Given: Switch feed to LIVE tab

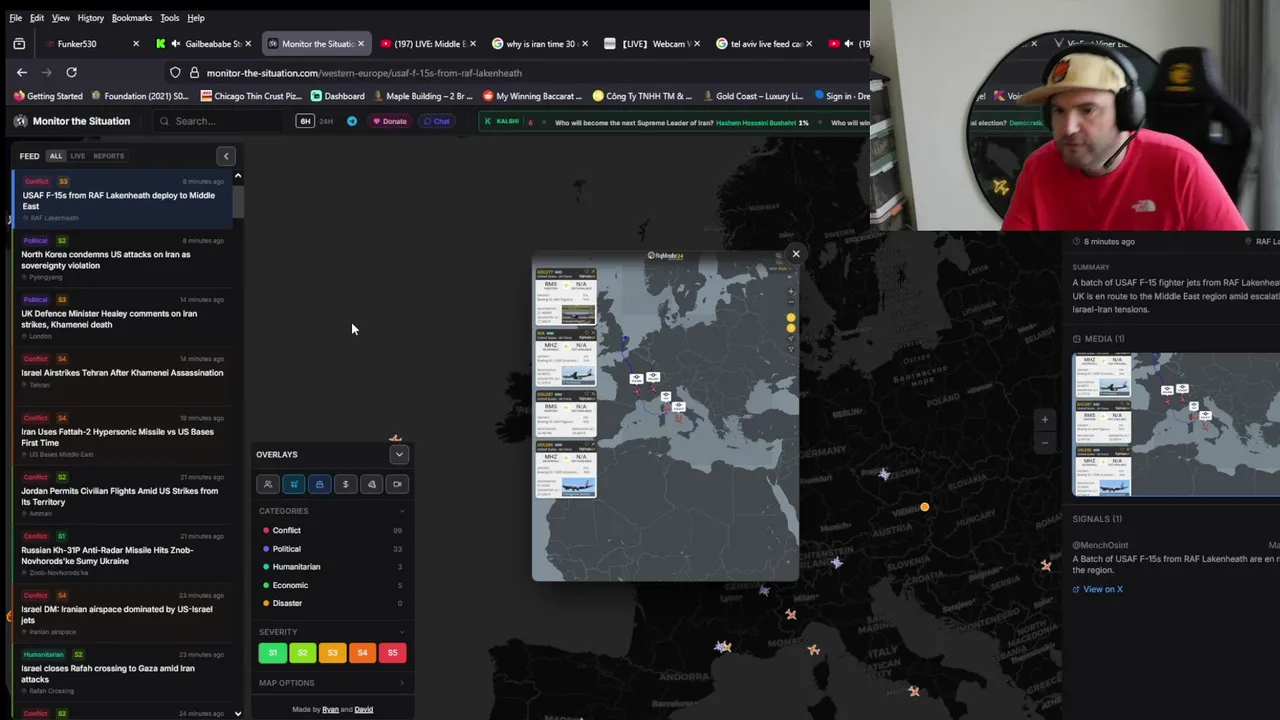Looking at the screenshot, I should (77, 156).
